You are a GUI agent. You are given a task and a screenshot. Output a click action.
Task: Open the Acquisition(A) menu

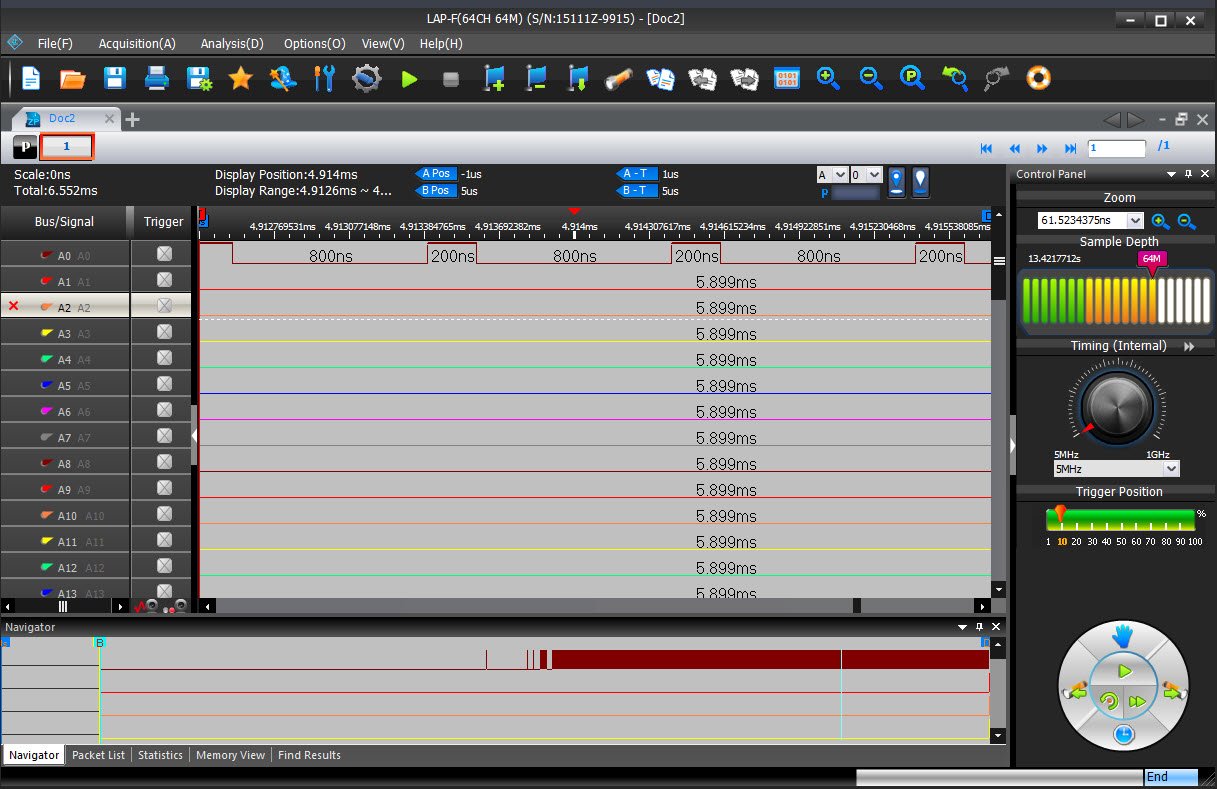click(137, 43)
